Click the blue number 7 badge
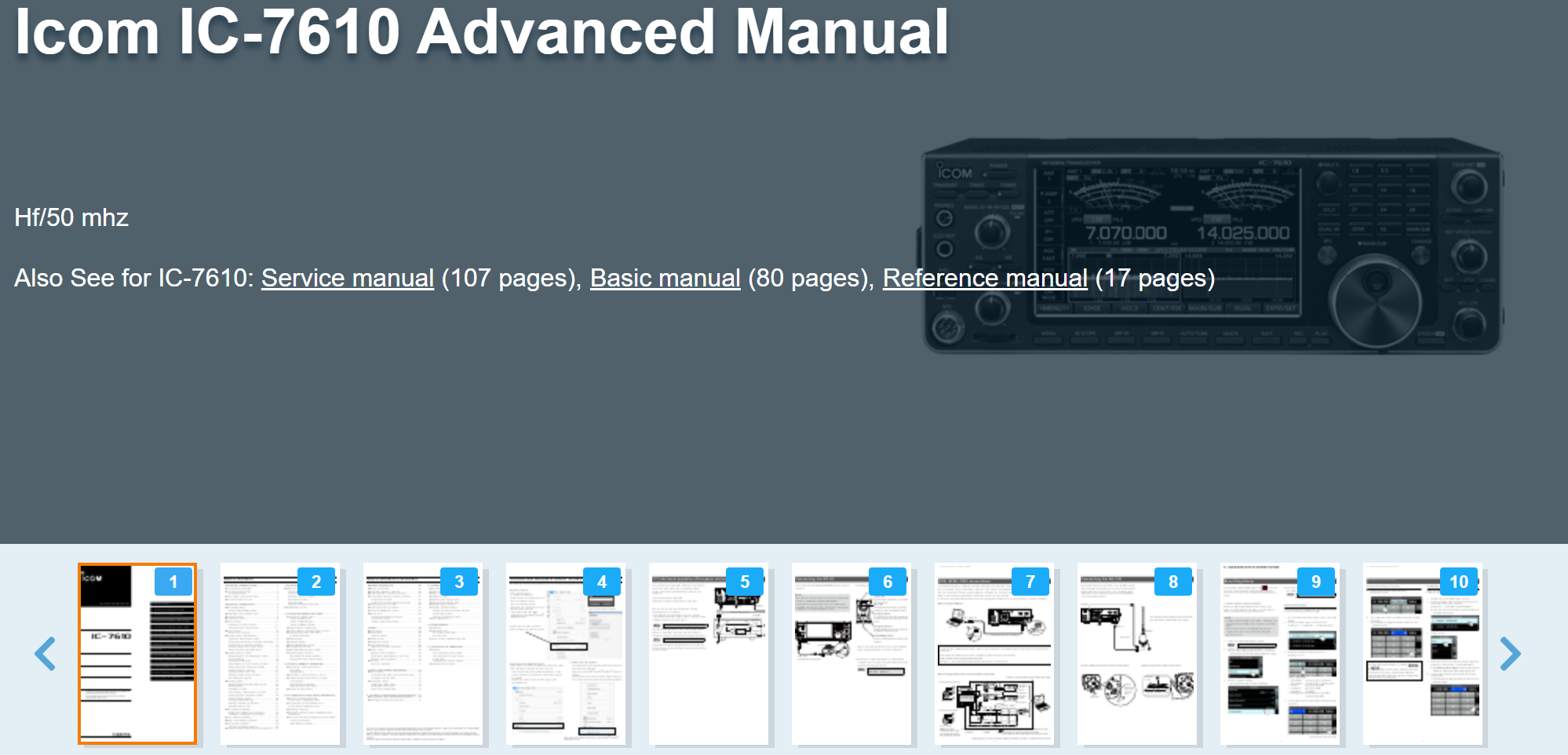Image resolution: width=1568 pixels, height=755 pixels. (1030, 582)
